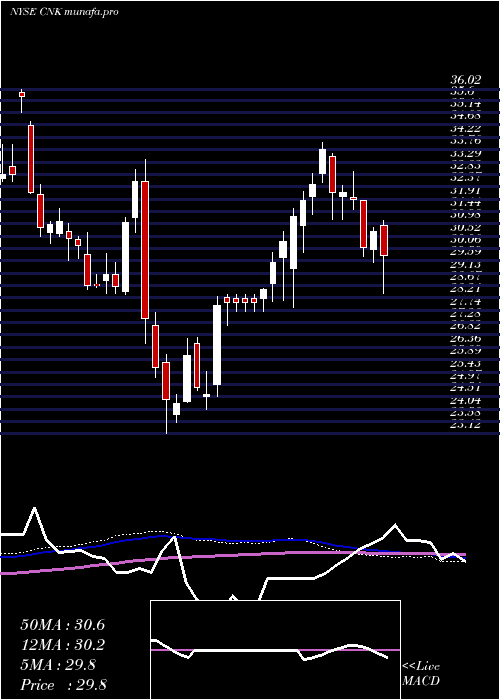The image size is (500, 700).
Task: Click the 36.02 top price label
Action: (466, 80)
